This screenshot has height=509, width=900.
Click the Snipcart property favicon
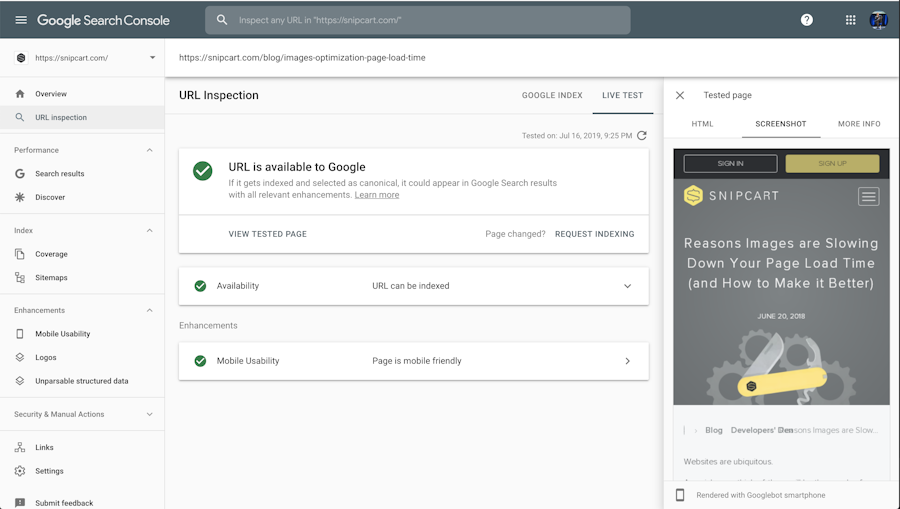pos(21,57)
